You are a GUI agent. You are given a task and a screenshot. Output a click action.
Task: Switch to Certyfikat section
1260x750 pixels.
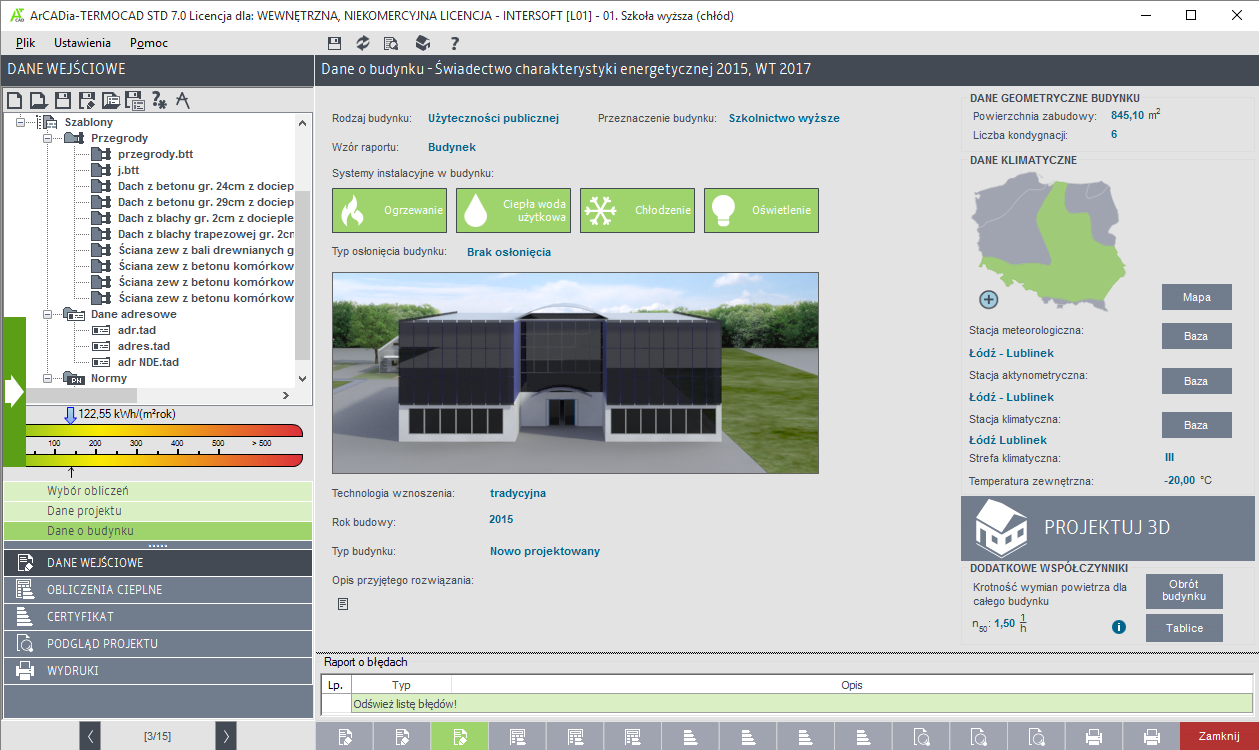[157, 617]
